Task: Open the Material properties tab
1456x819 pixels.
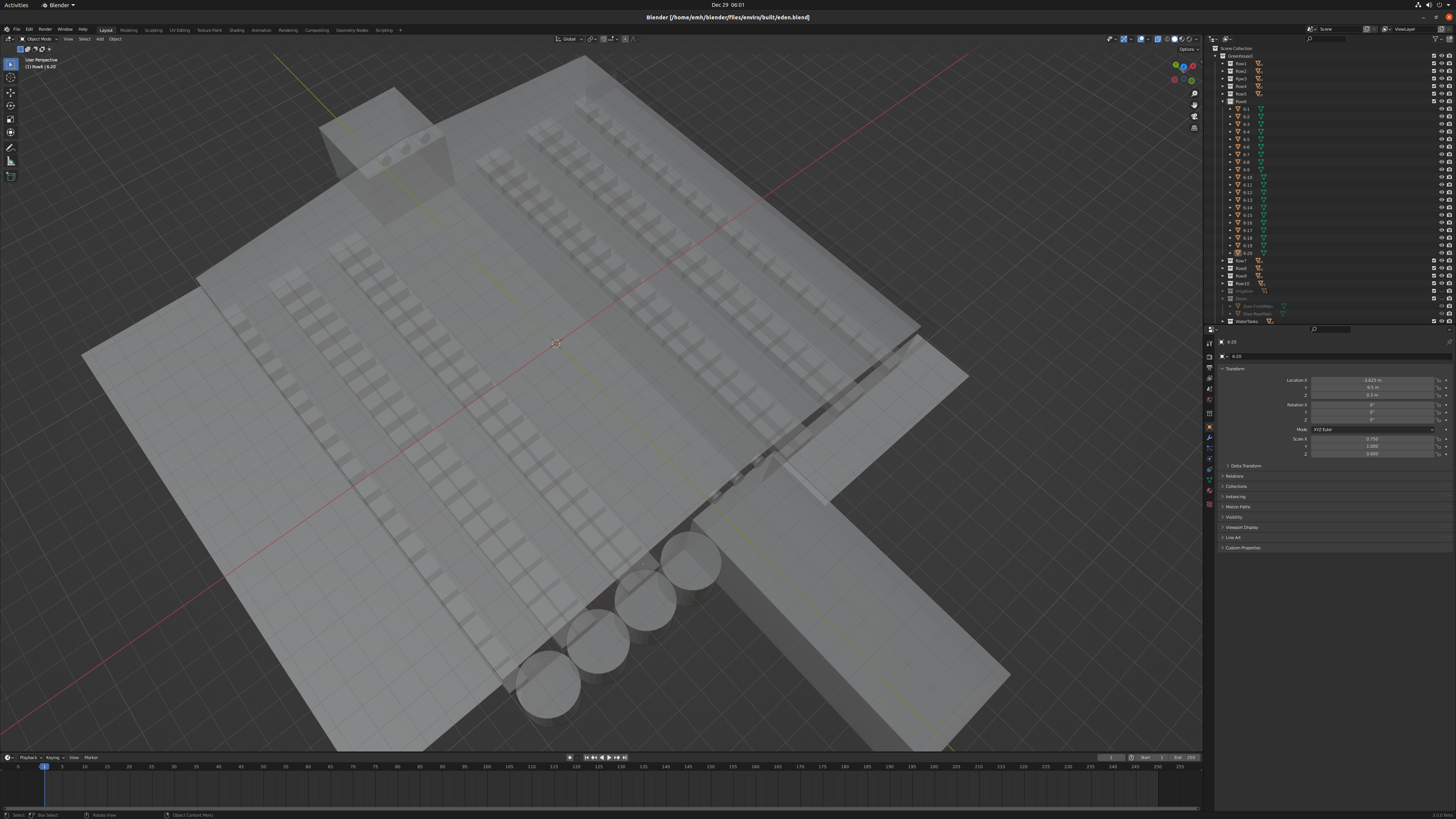Action: (1209, 491)
